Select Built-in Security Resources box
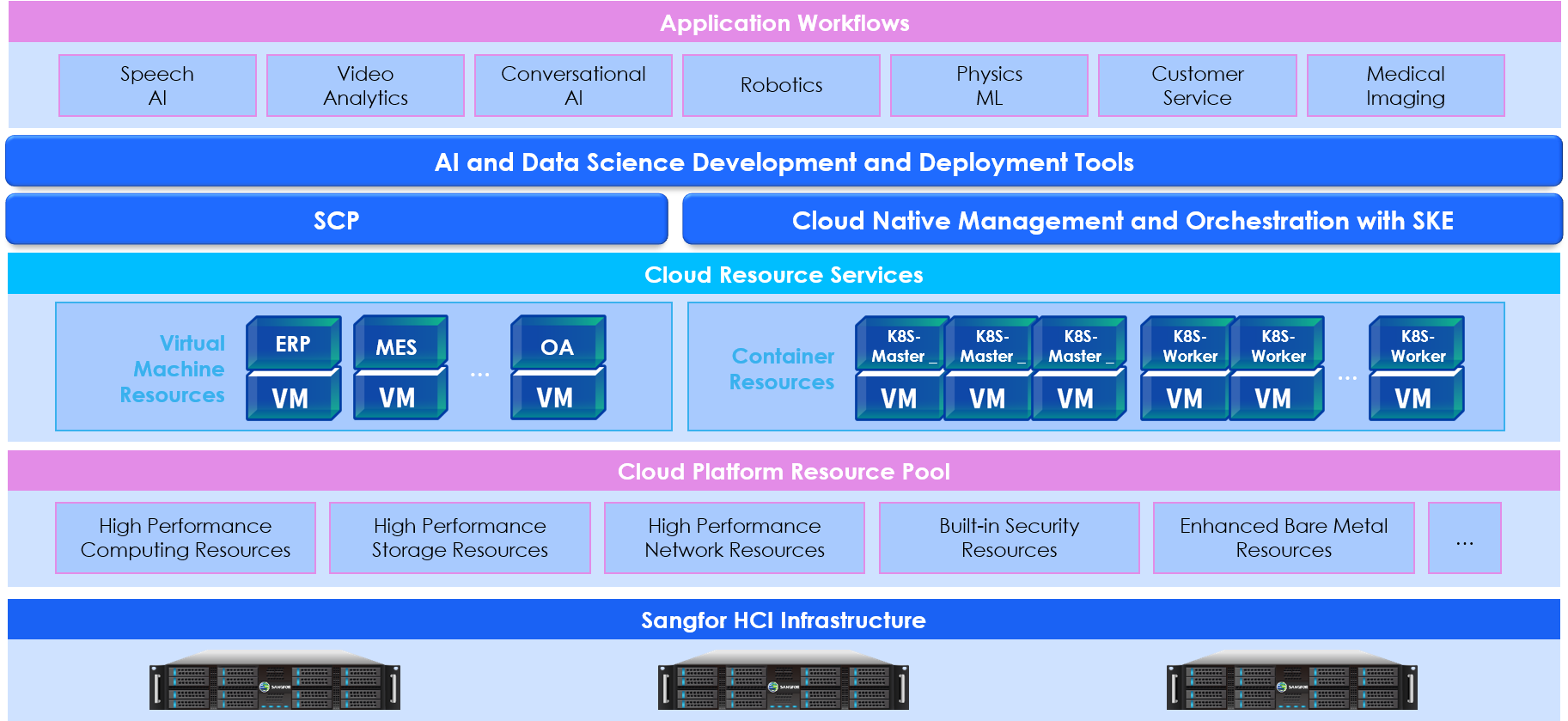Screen dimensions: 1568x721 (1010, 538)
